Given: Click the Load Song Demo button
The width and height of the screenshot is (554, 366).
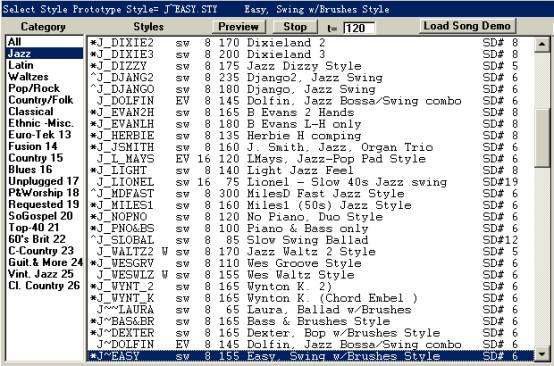Looking at the screenshot, I should tap(467, 26).
